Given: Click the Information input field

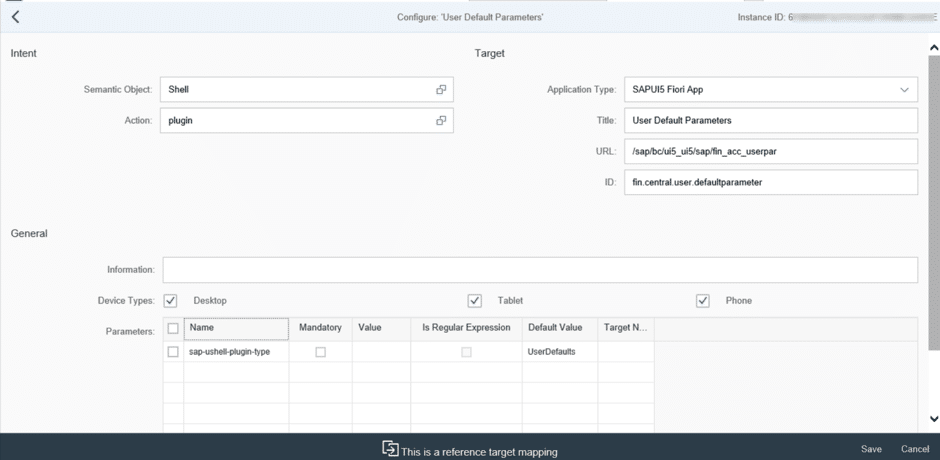Looking at the screenshot, I should pyautogui.click(x=540, y=270).
